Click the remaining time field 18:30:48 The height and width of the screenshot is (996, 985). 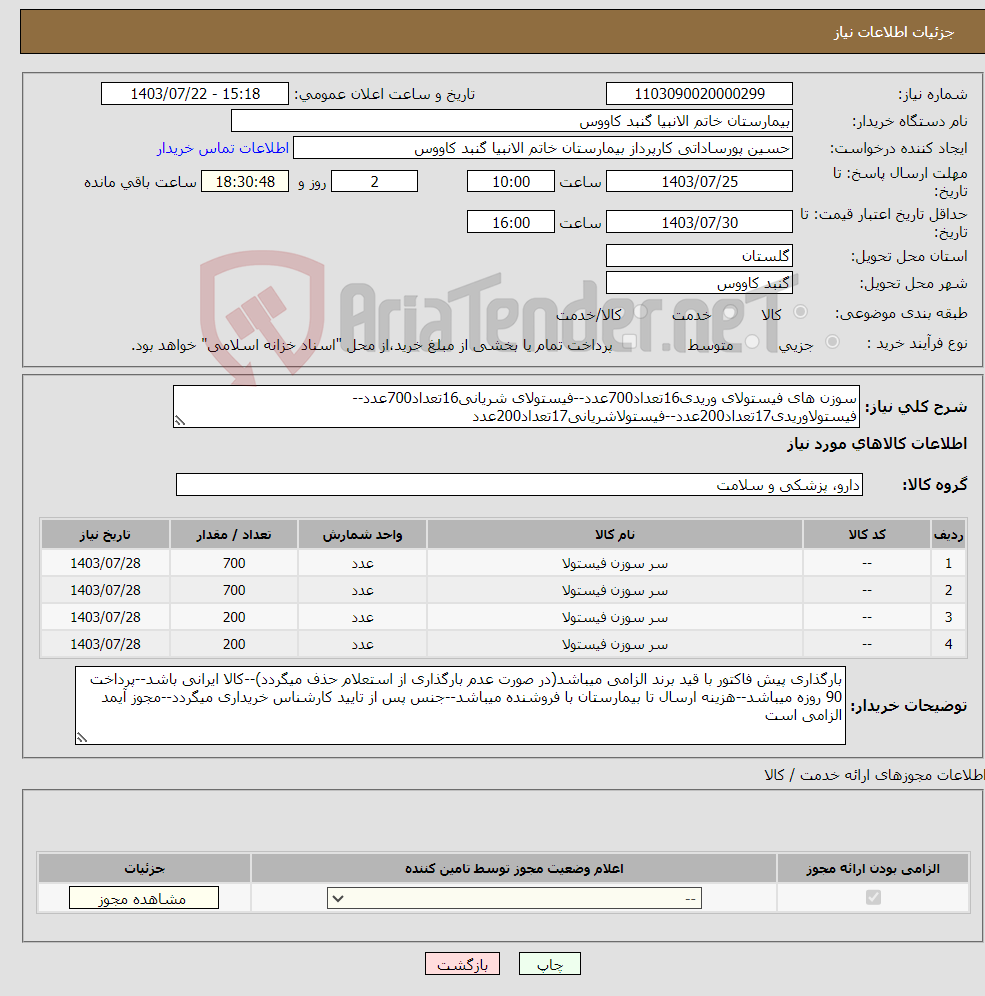245,182
